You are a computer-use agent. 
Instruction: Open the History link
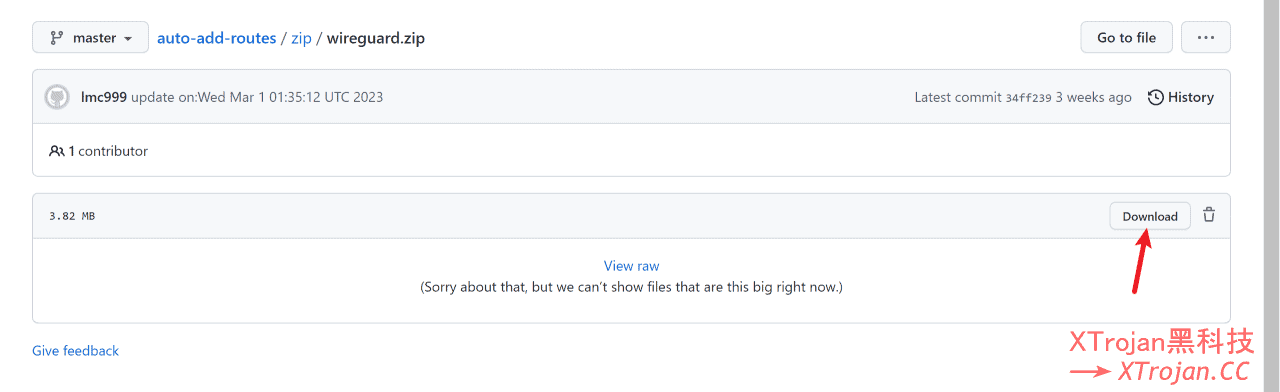(1181, 97)
